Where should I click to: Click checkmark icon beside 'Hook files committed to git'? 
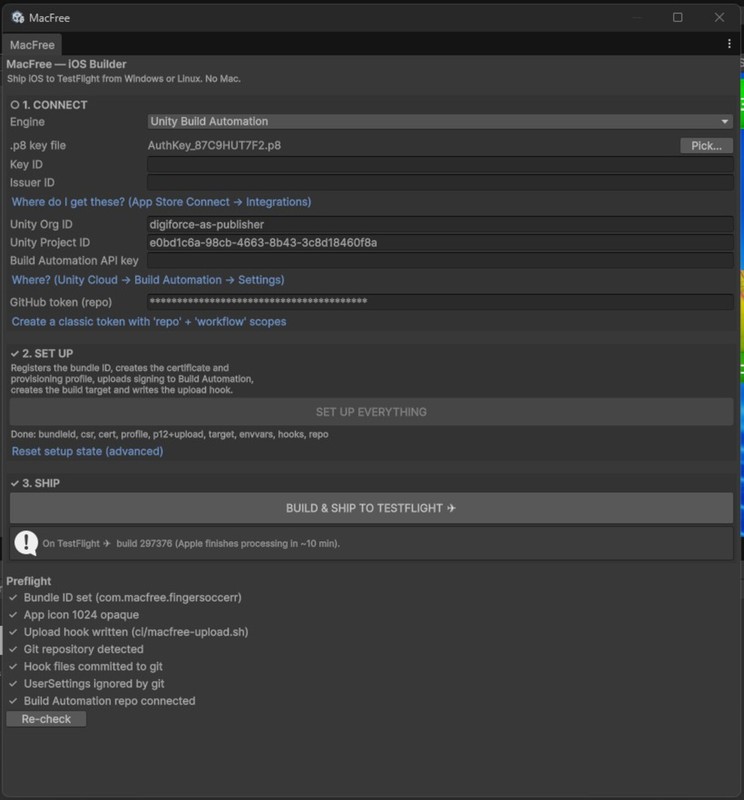pyautogui.click(x=13, y=667)
